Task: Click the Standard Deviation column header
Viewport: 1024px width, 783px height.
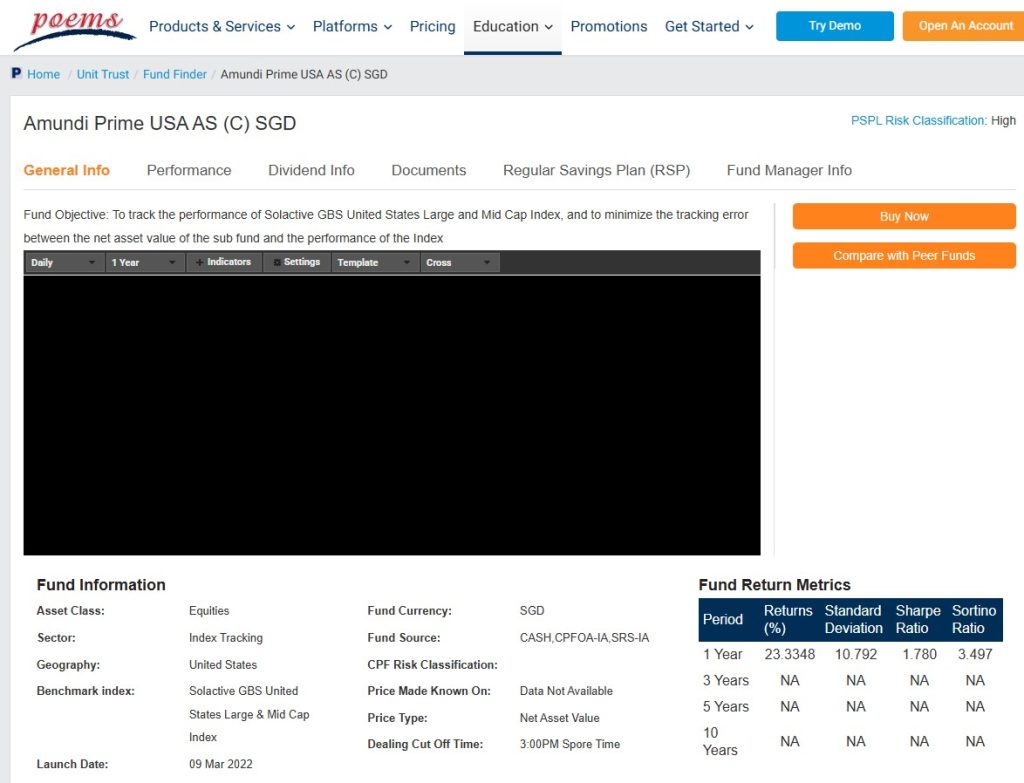Action: tap(854, 620)
